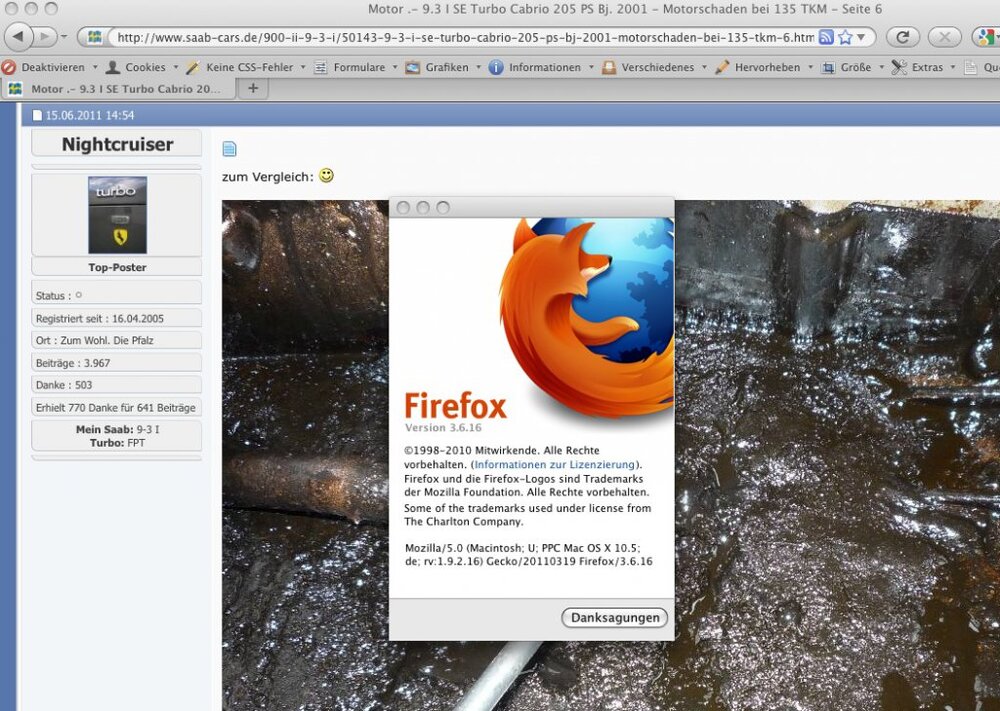Open the address bar history dropdown arrow
1000x711 pixels.
pos(860,37)
